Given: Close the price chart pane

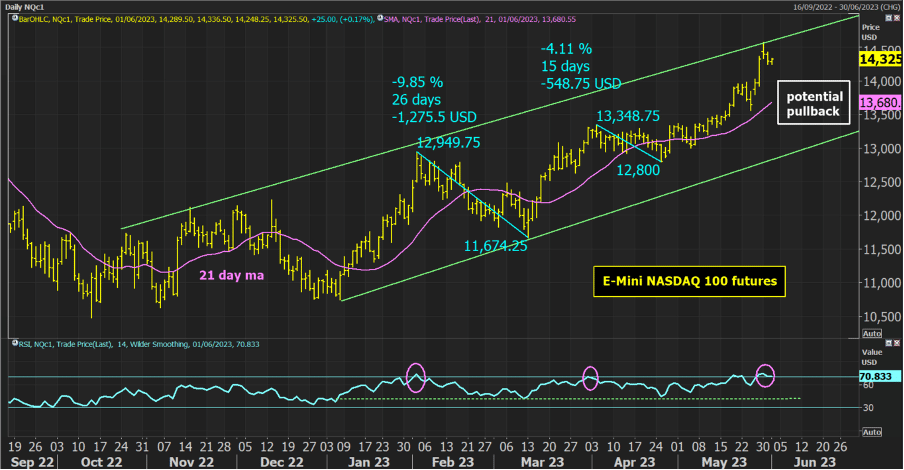Looking at the screenshot, I should coord(897,18).
